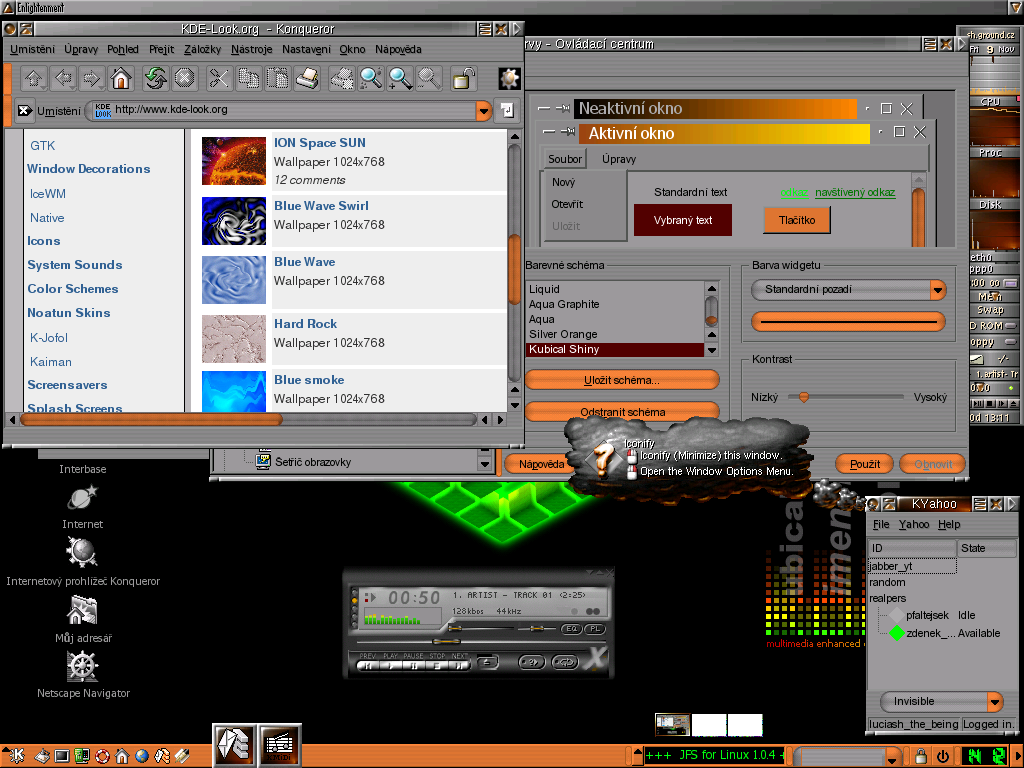Launch Netscape Navigator from the desktop icon
This screenshot has height=768, width=1024.
point(82,667)
